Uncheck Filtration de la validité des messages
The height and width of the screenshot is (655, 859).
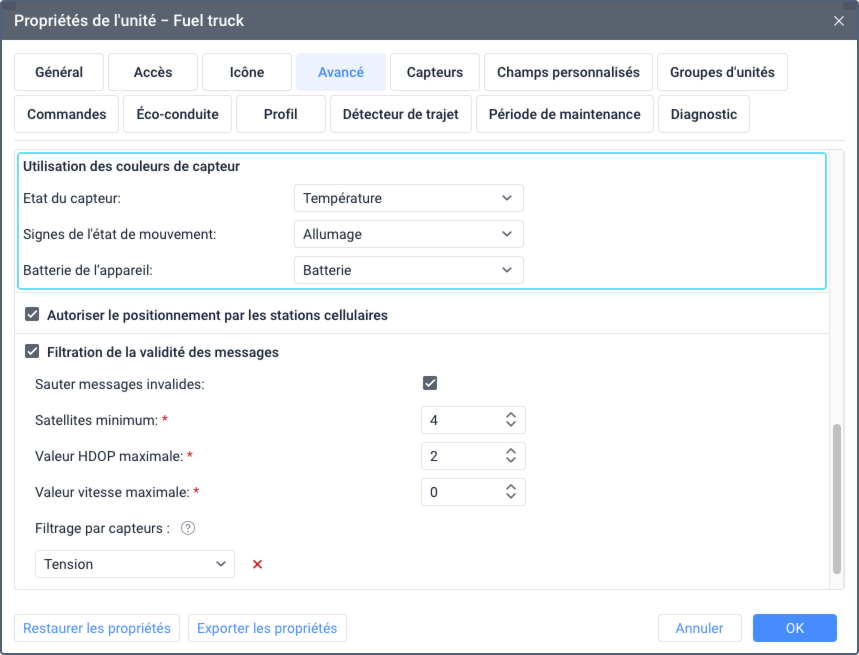32,352
